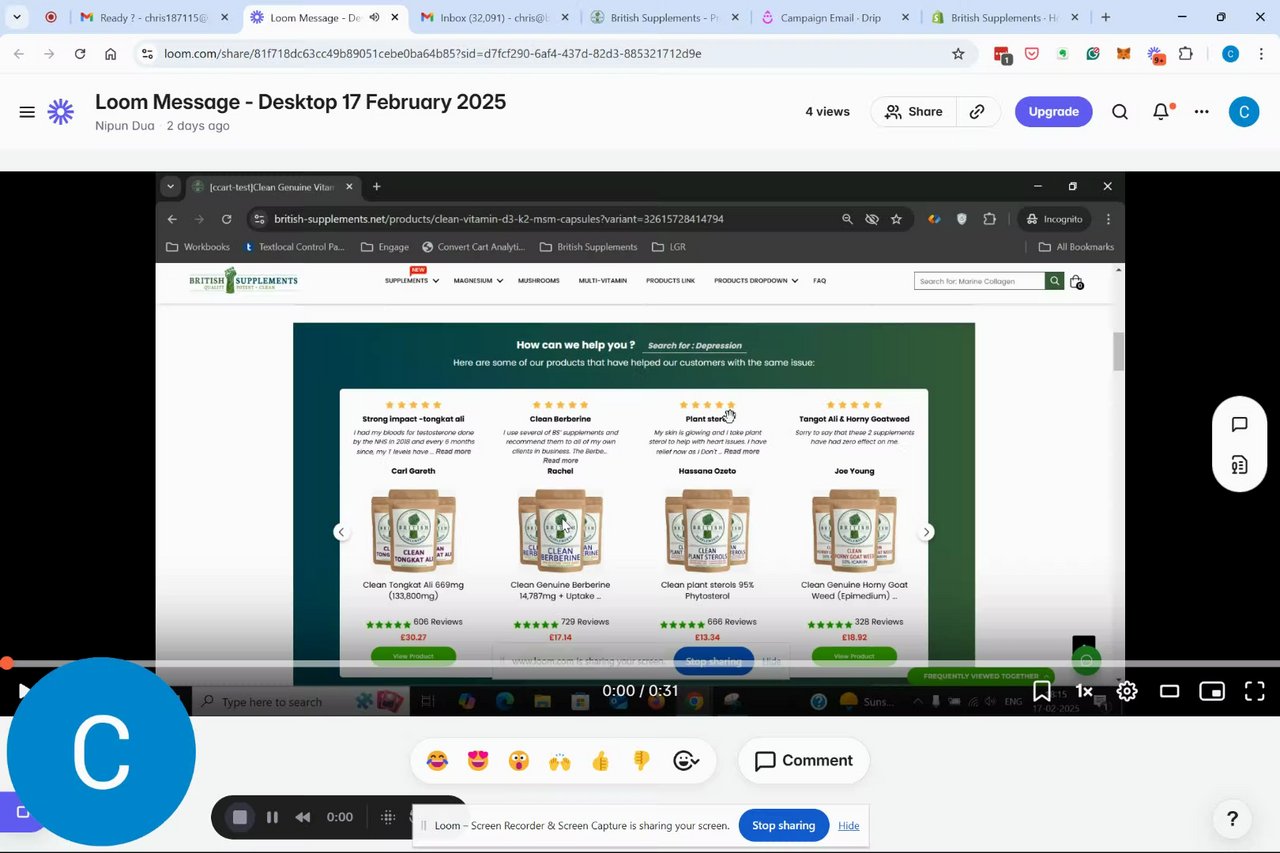The width and height of the screenshot is (1280, 853).
Task: Open Pocket extension icon
Action: click(x=1031, y=54)
